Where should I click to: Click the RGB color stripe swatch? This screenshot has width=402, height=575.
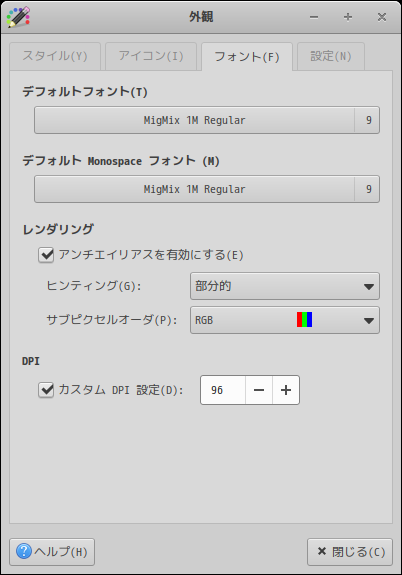[304, 320]
